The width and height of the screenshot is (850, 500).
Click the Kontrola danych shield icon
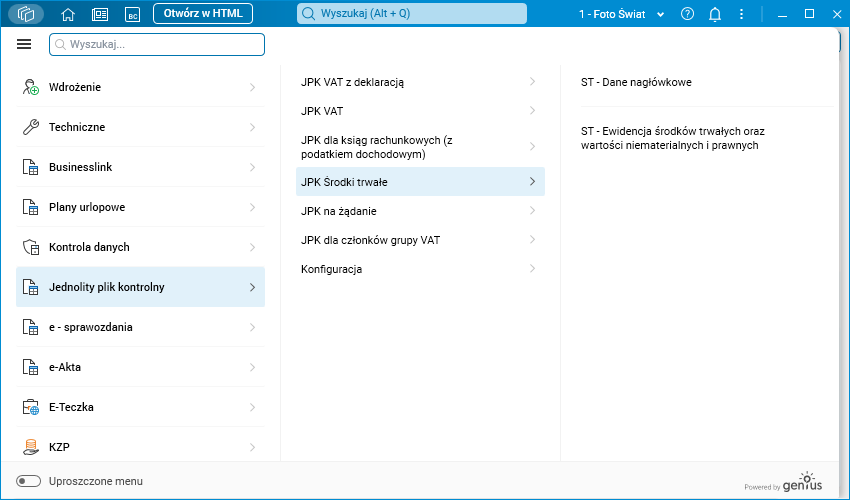click(30, 247)
